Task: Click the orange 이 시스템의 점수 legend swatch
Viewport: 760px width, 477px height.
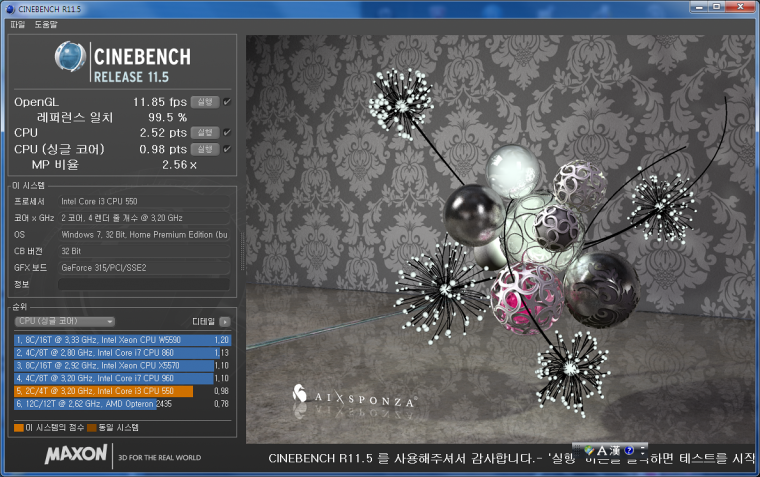Action: (19, 428)
